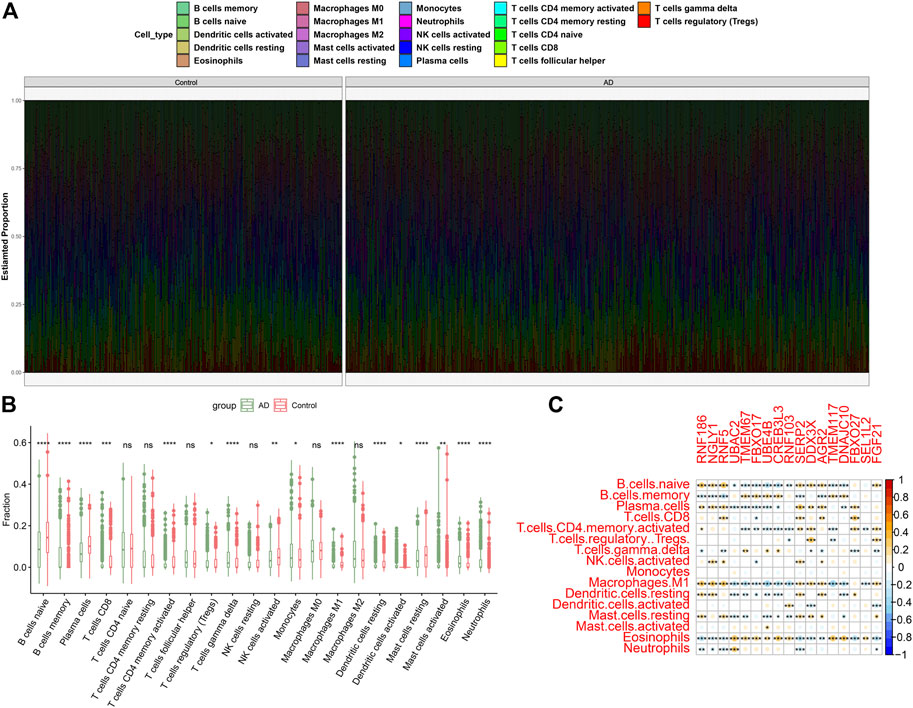The image size is (913, 708).
Task: Click the 'Dendritic cells activated' legend label in panel A
Action: tap(243, 34)
